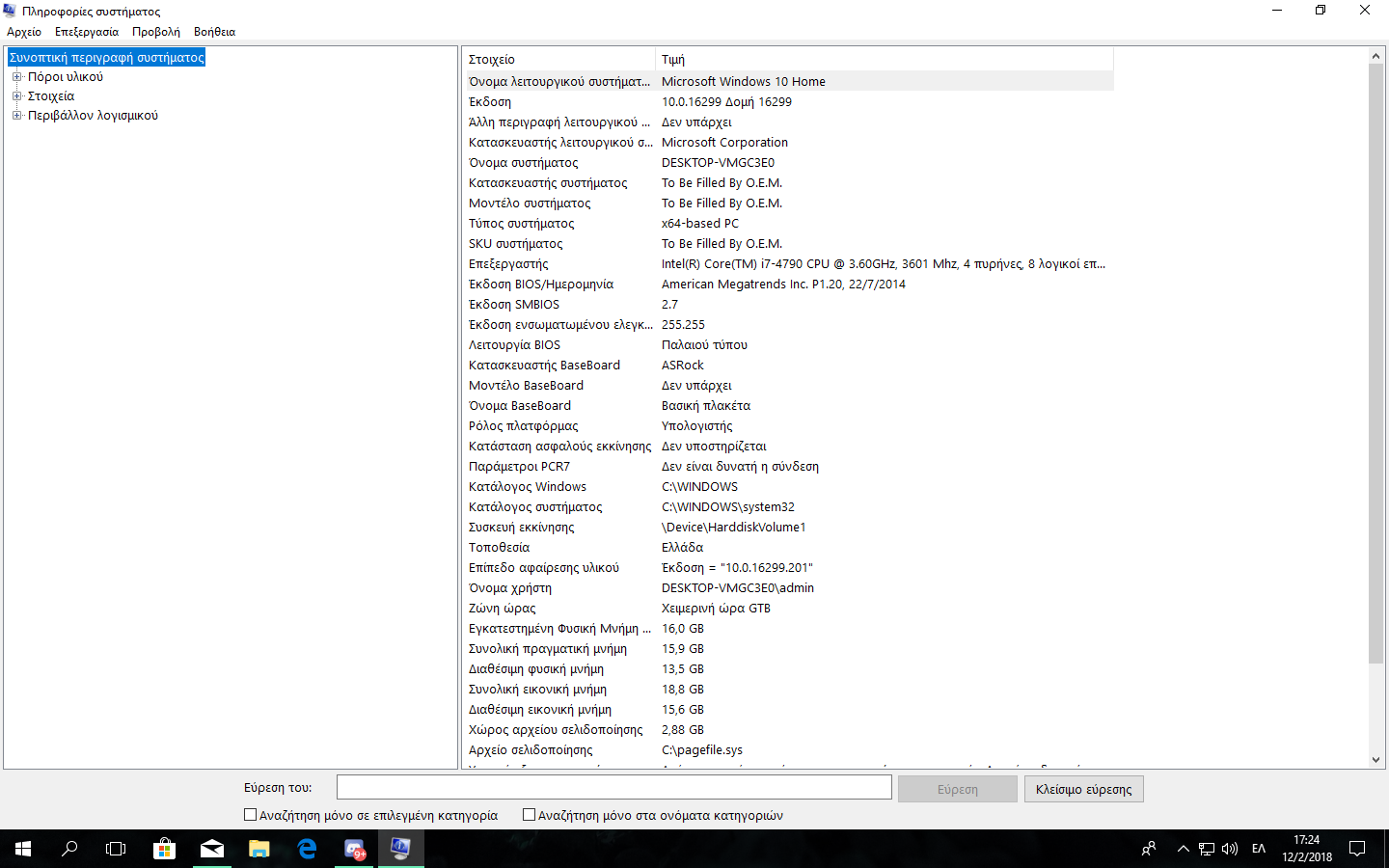Select the Στοιχεία tree item label
Viewport: 1389px width, 868px height.
click(x=51, y=96)
